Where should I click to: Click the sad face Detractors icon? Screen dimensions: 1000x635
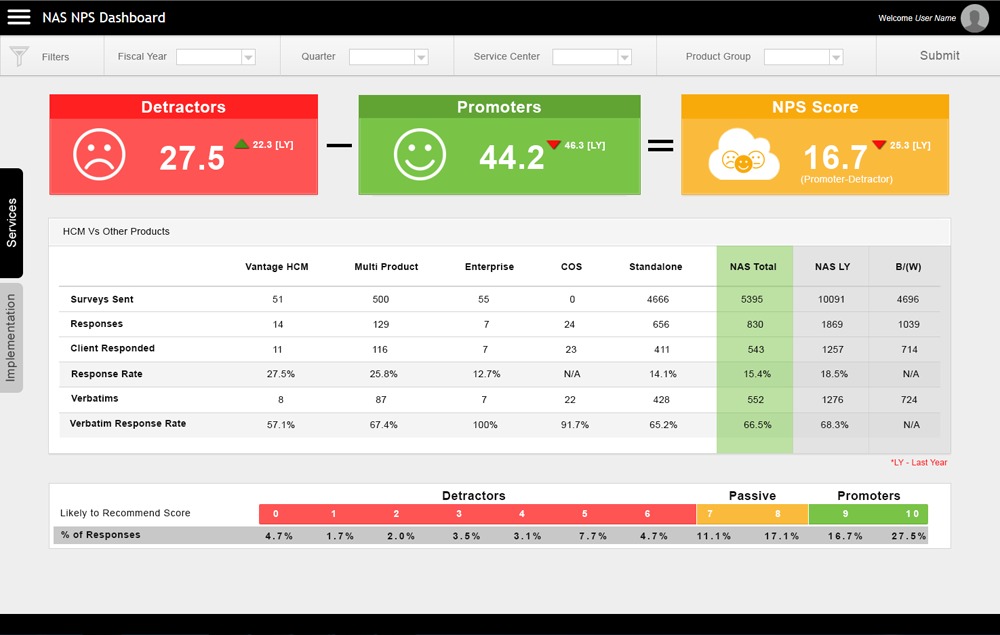pyautogui.click(x=99, y=155)
